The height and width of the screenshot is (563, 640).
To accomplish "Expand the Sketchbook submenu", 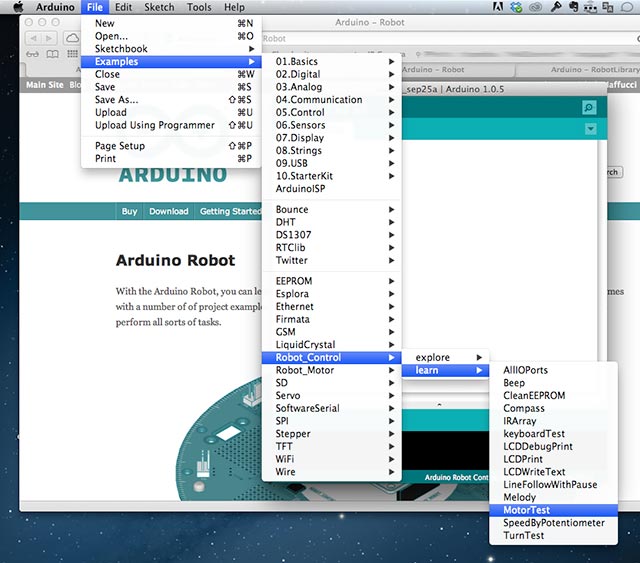I will 171,49.
